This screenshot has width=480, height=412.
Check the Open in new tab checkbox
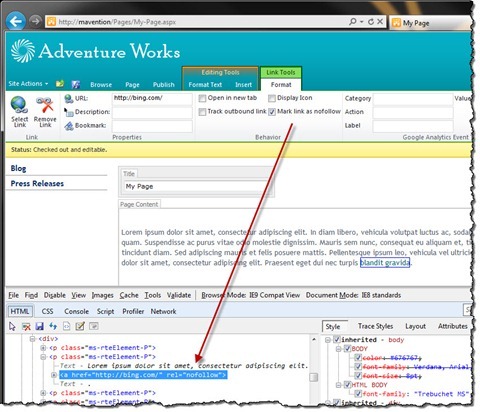point(202,98)
